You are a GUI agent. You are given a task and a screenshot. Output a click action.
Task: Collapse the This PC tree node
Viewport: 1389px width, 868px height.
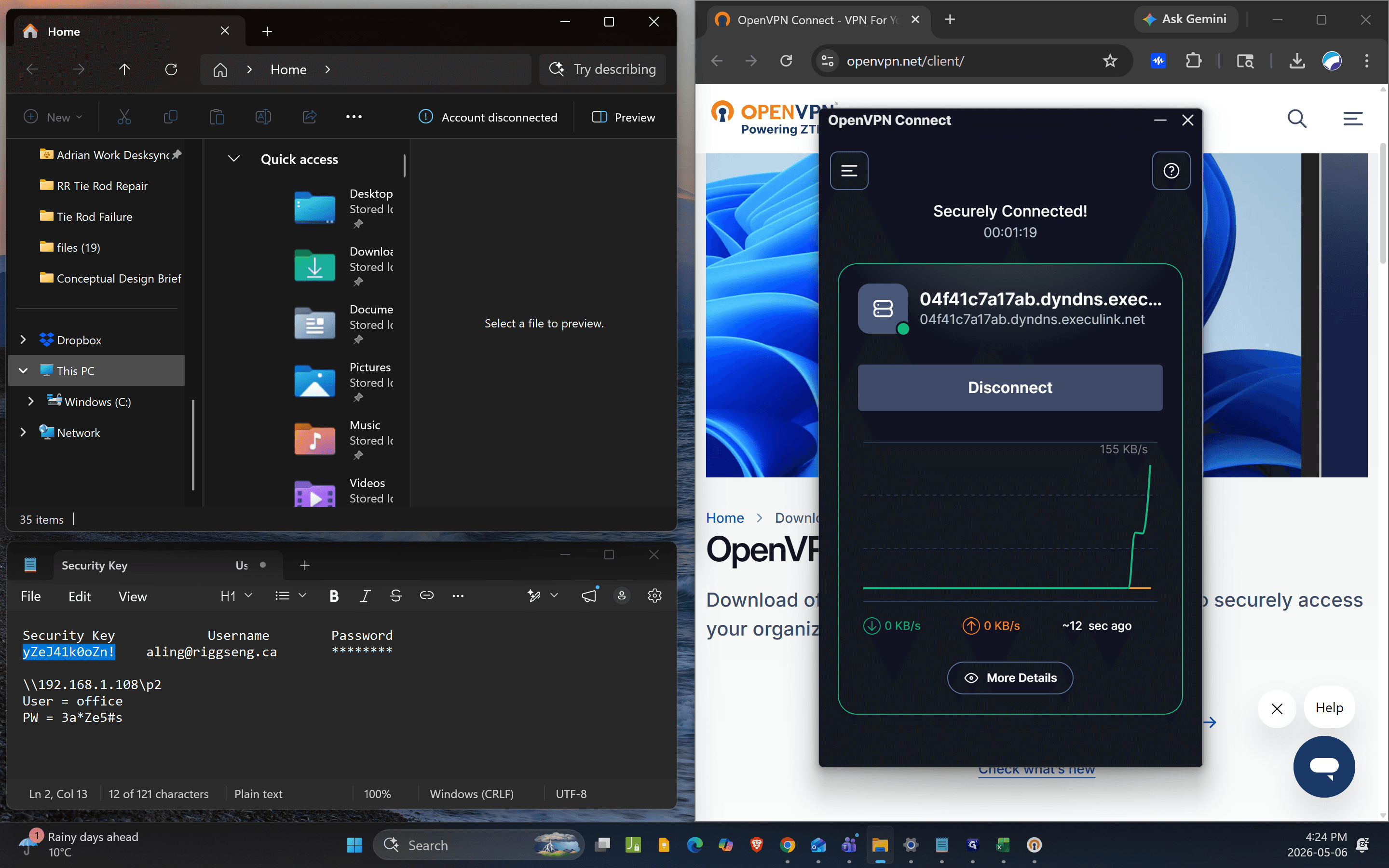pos(23,371)
